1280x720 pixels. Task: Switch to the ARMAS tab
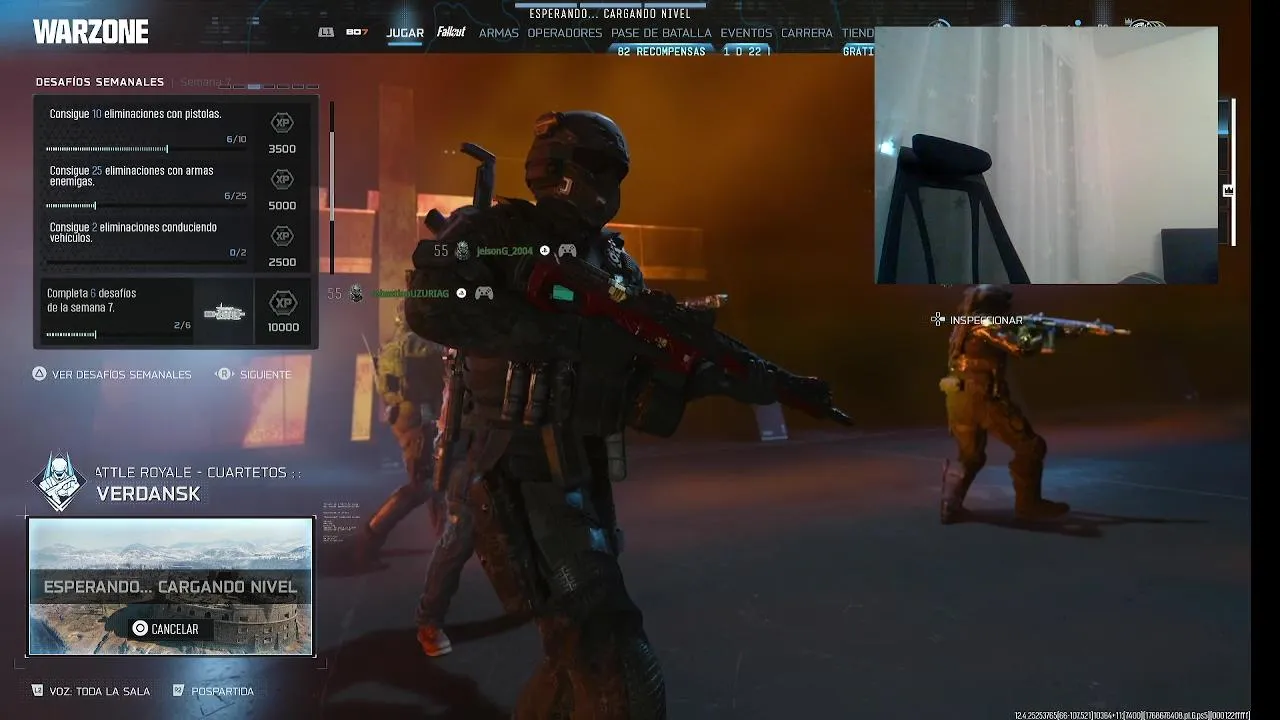point(499,33)
